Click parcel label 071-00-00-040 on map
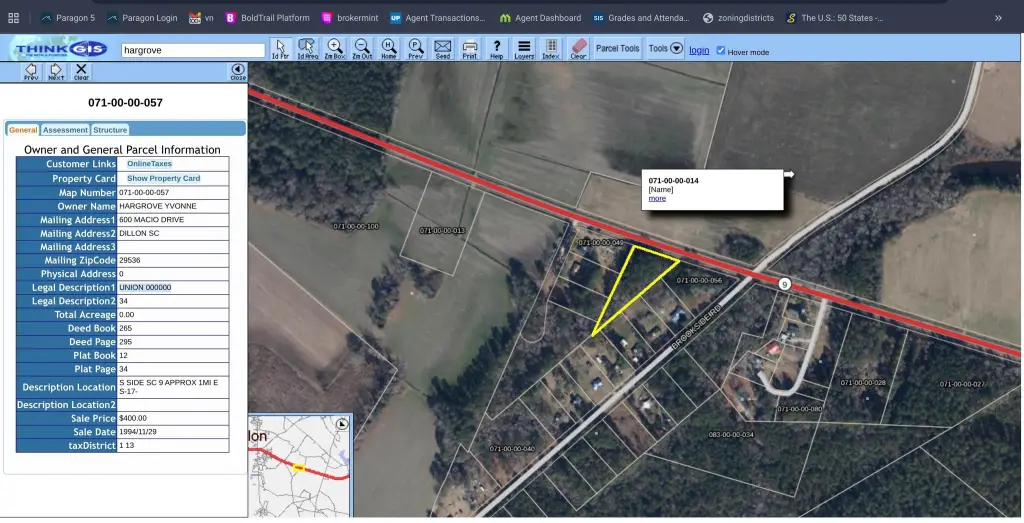 coord(512,449)
